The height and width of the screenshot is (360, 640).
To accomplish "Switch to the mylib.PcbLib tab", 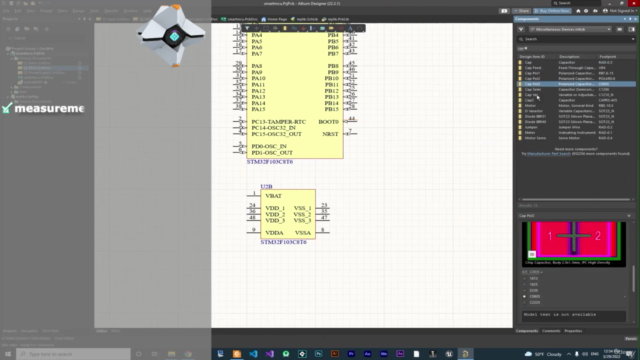I will (x=335, y=19).
